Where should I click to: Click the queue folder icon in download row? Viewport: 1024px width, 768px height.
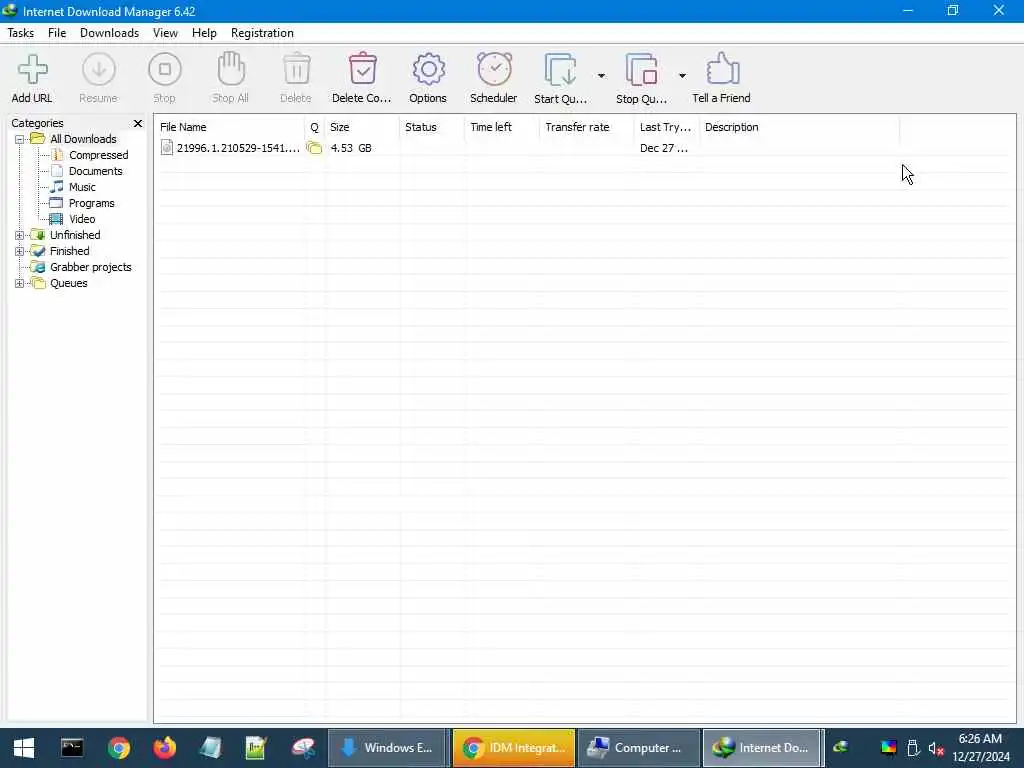coord(314,148)
